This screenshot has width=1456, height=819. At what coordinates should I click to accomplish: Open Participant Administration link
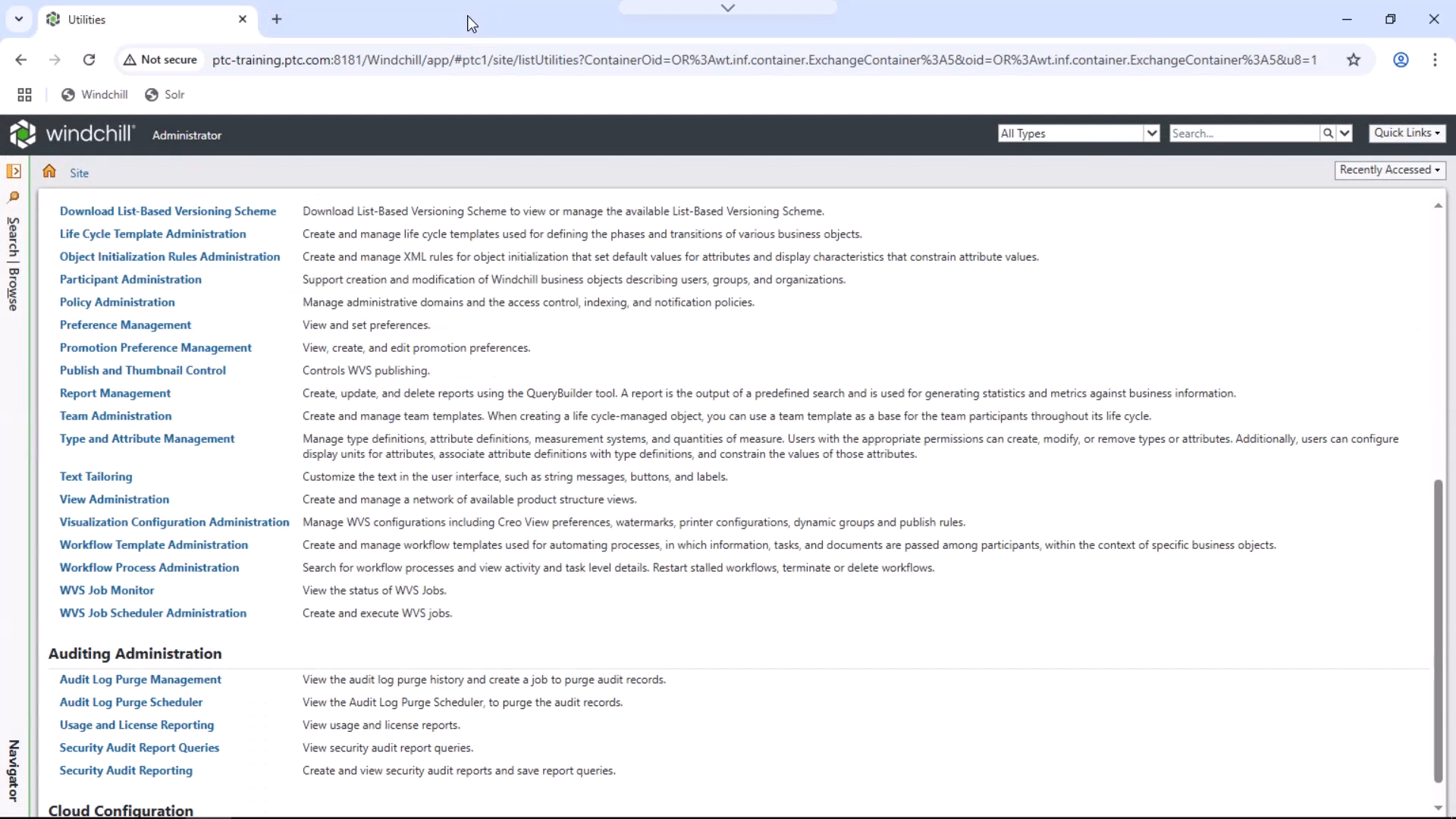pyautogui.click(x=130, y=279)
